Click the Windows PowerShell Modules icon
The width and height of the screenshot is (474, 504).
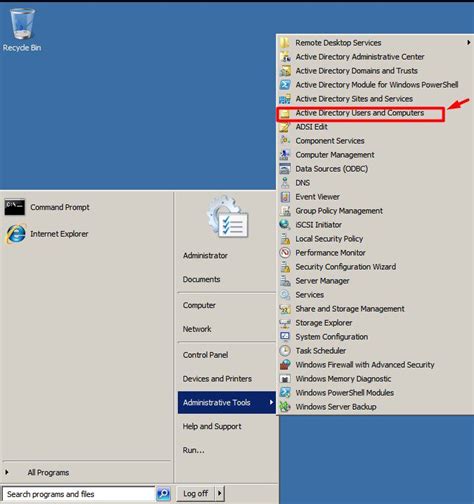(285, 393)
